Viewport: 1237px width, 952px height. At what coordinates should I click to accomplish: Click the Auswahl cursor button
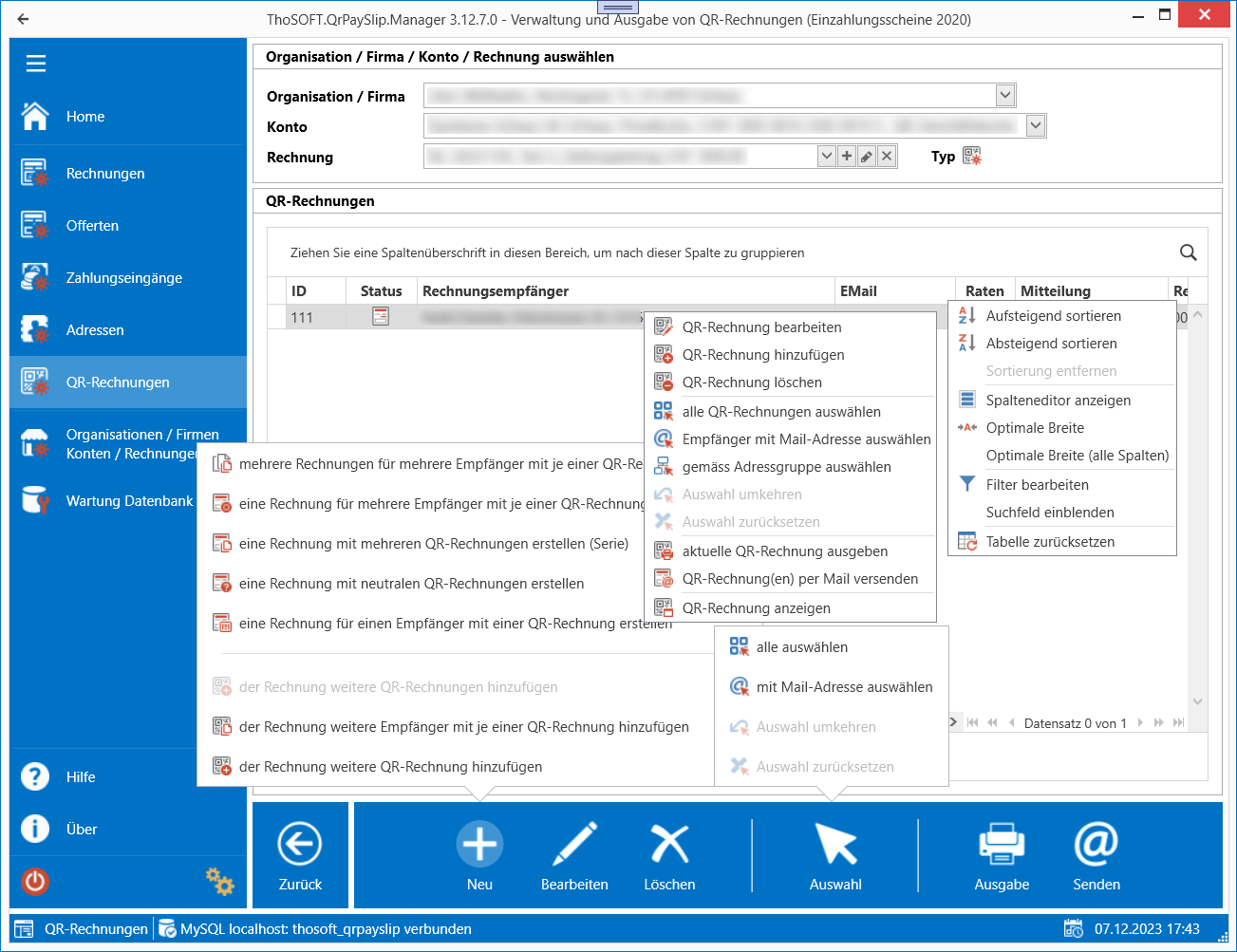click(835, 855)
